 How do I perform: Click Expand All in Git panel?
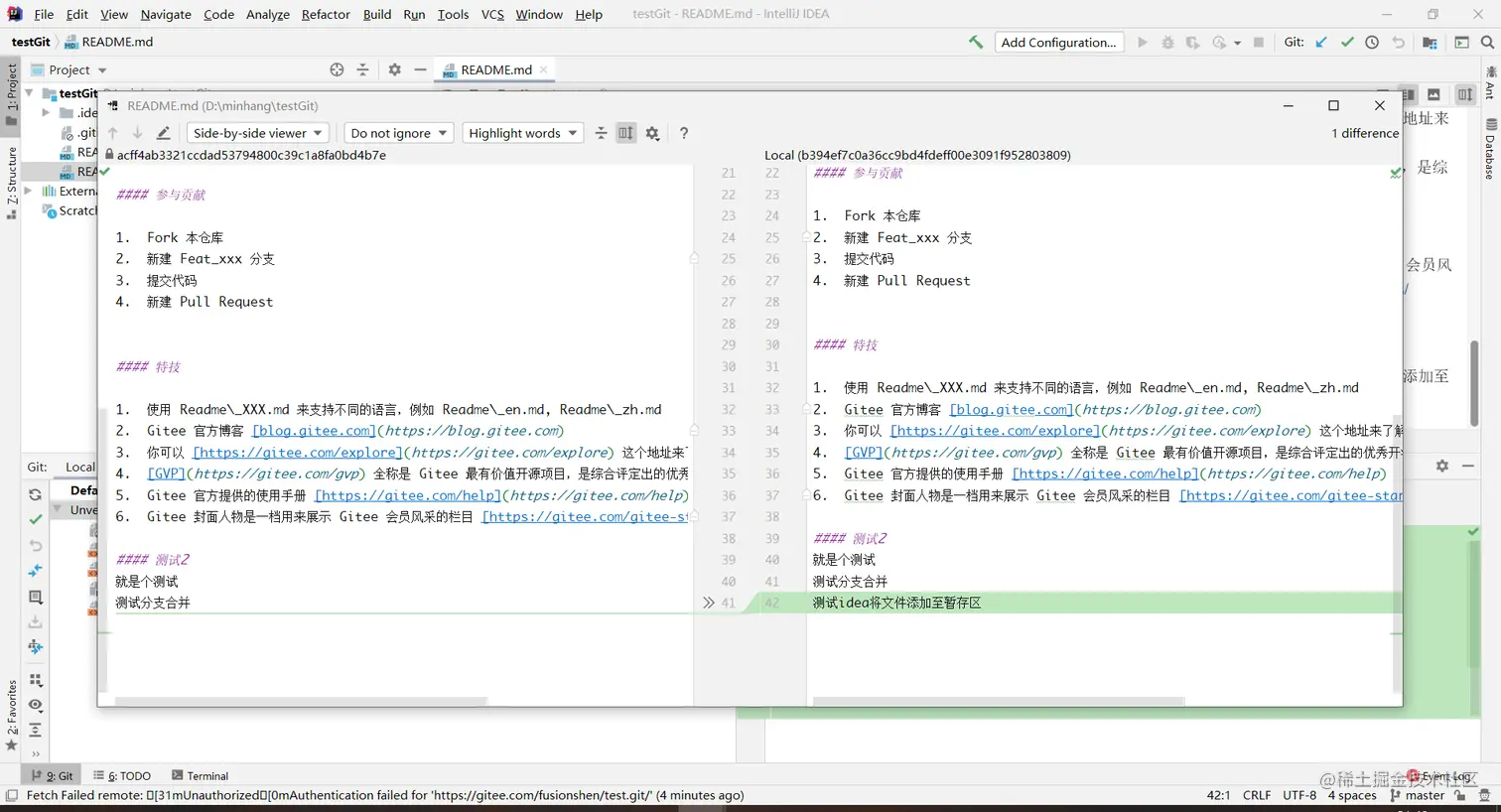[x=35, y=731]
